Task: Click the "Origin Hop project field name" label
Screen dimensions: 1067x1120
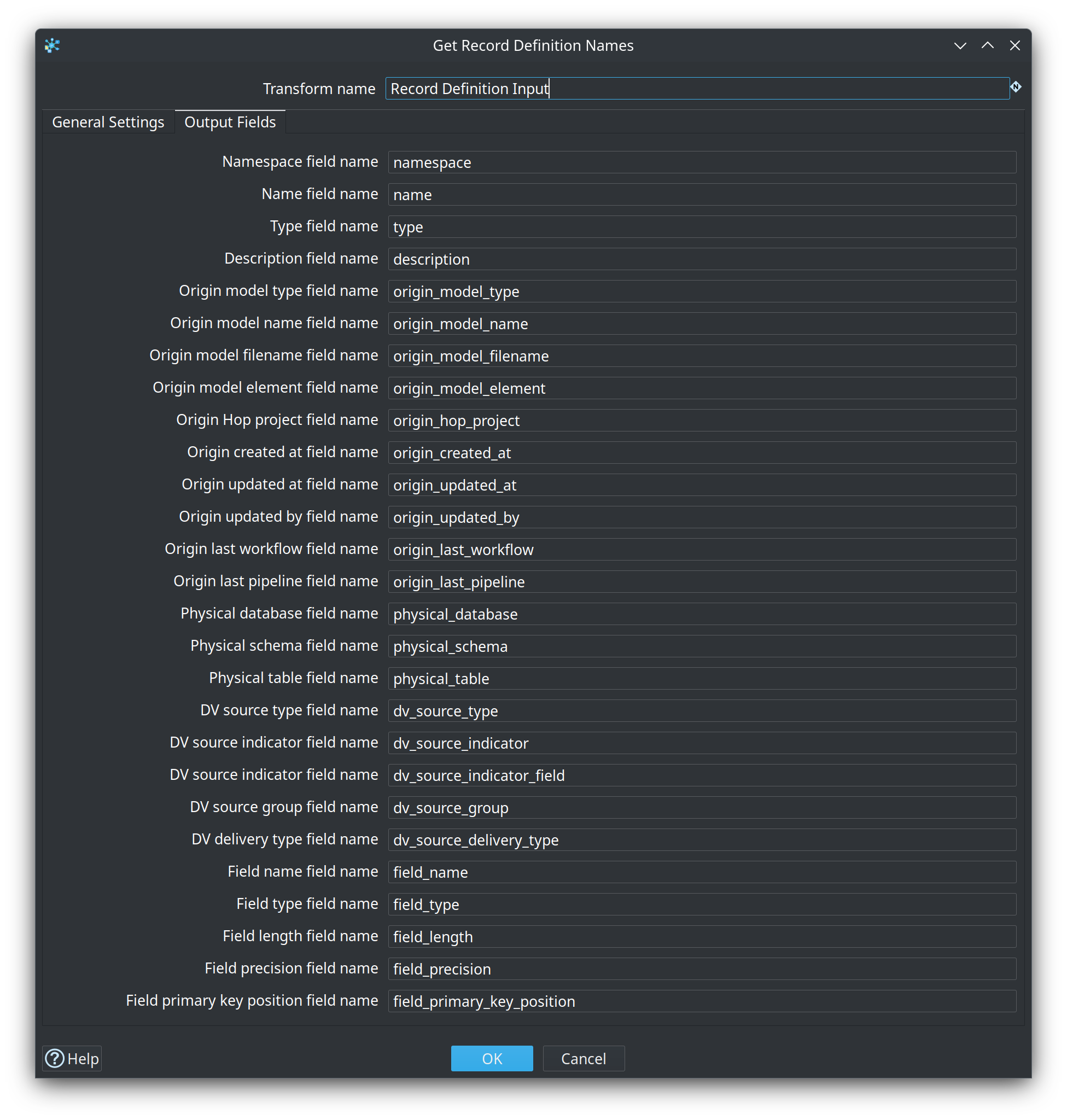Action: click(x=277, y=420)
